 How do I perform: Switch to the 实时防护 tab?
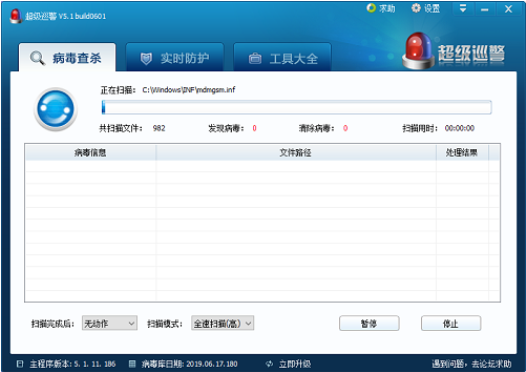pyautogui.click(x=175, y=57)
